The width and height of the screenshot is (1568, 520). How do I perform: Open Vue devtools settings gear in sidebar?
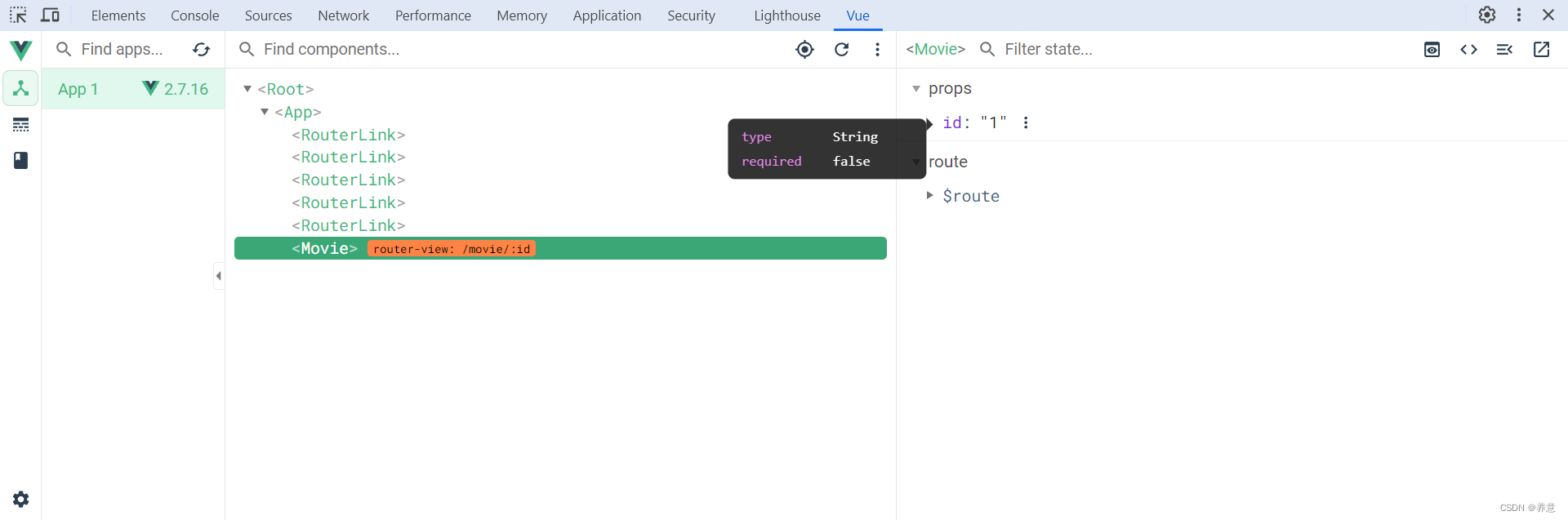[x=21, y=500]
